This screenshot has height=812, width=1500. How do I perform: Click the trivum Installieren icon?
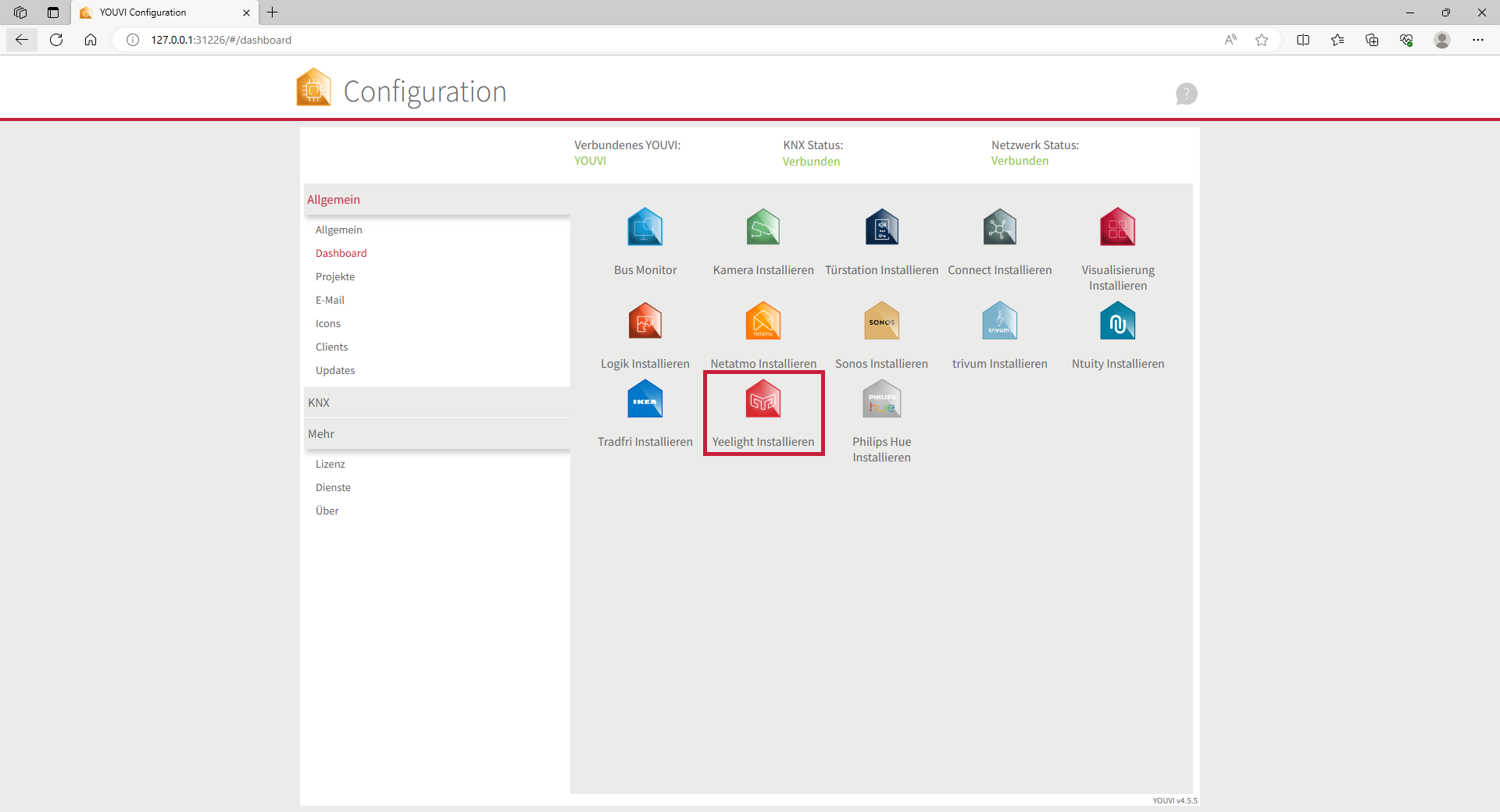(1000, 321)
